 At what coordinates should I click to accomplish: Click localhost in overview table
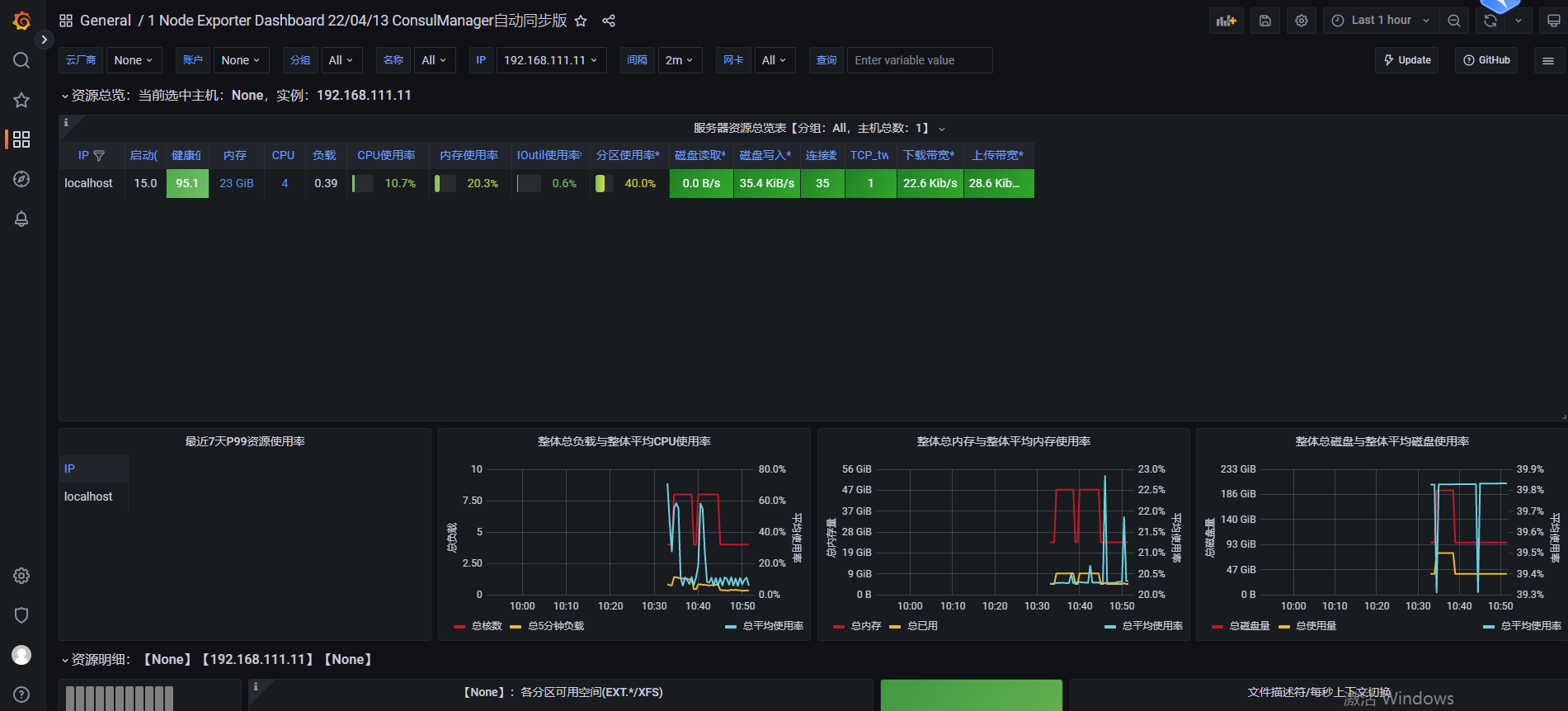(88, 183)
